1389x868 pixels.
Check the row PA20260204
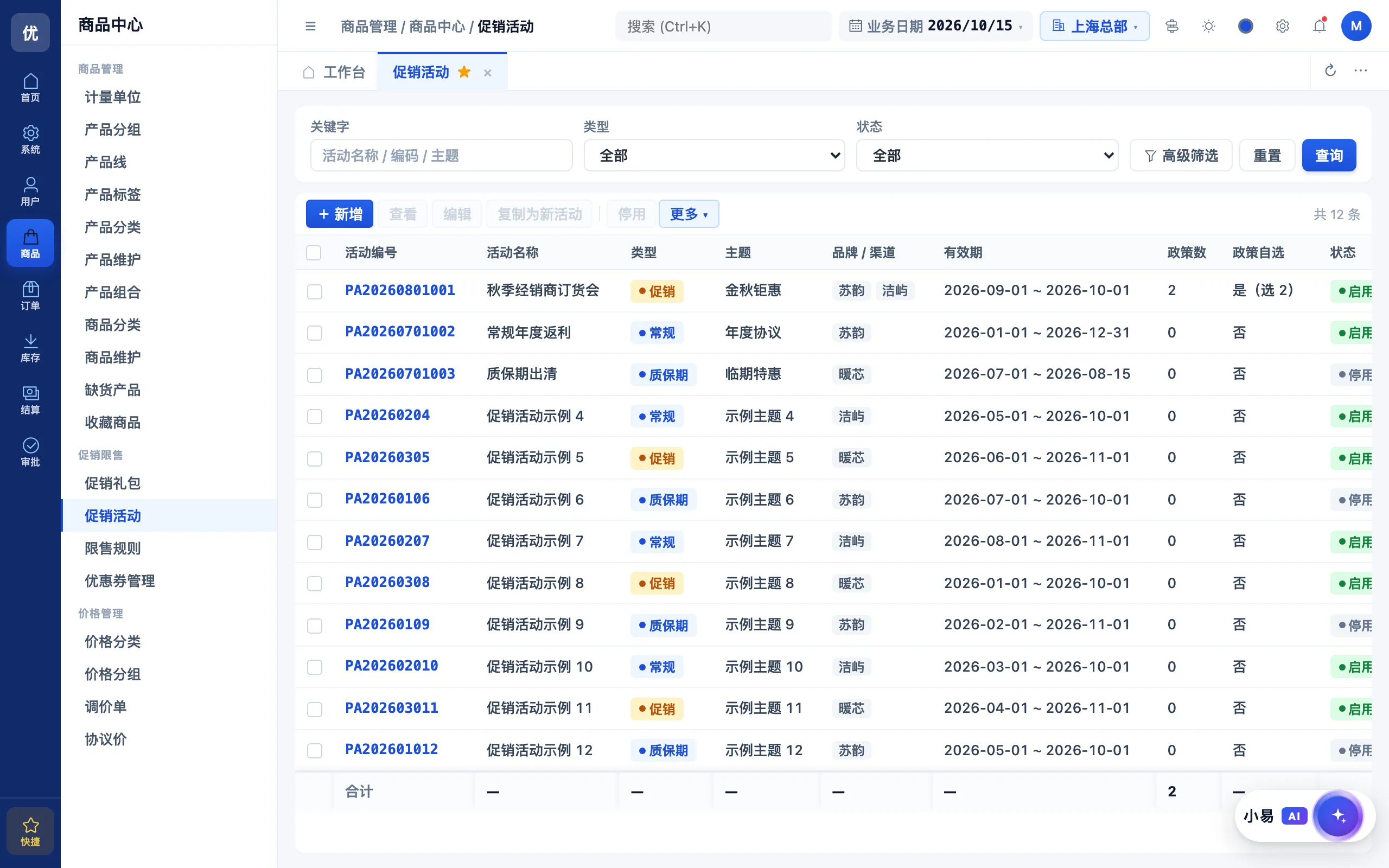315,416
